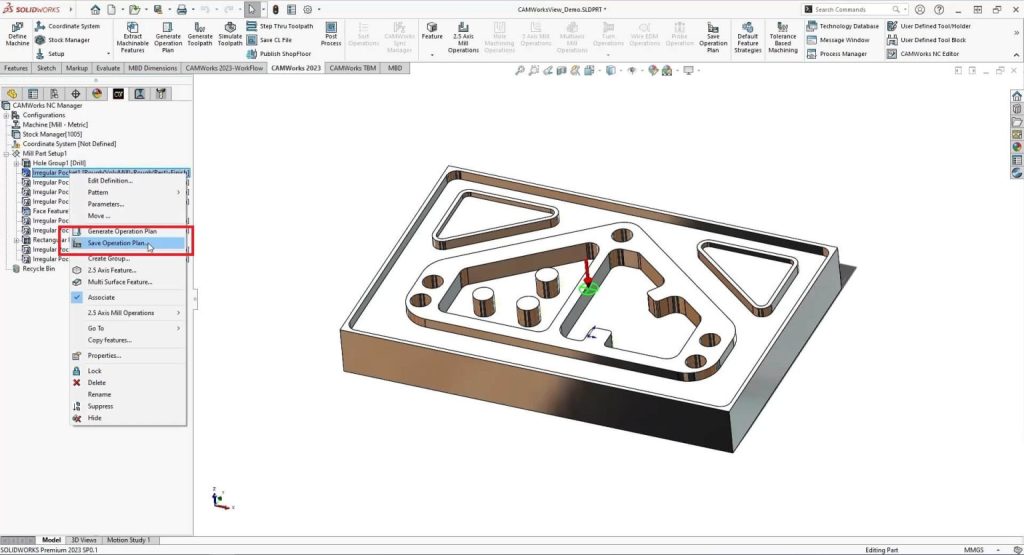Open the MBD Dimensions tab

[152, 68]
